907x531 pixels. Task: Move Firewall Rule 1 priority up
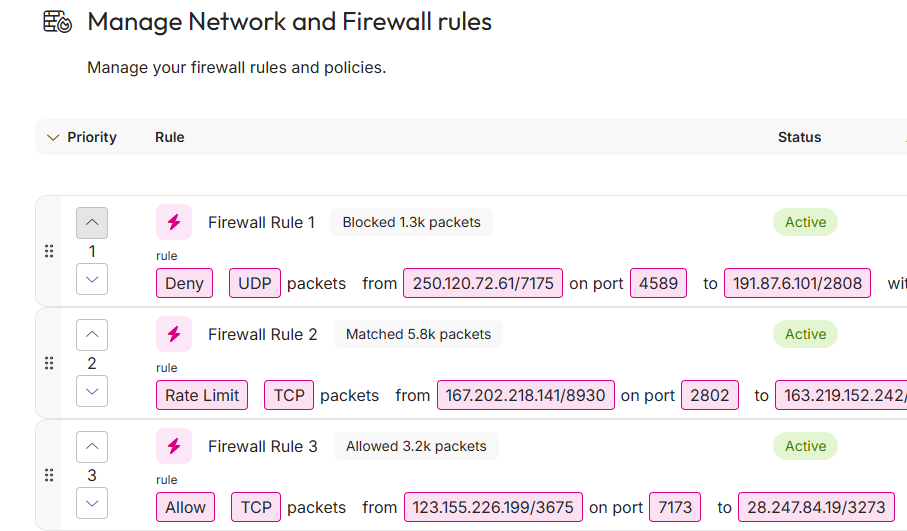92,223
